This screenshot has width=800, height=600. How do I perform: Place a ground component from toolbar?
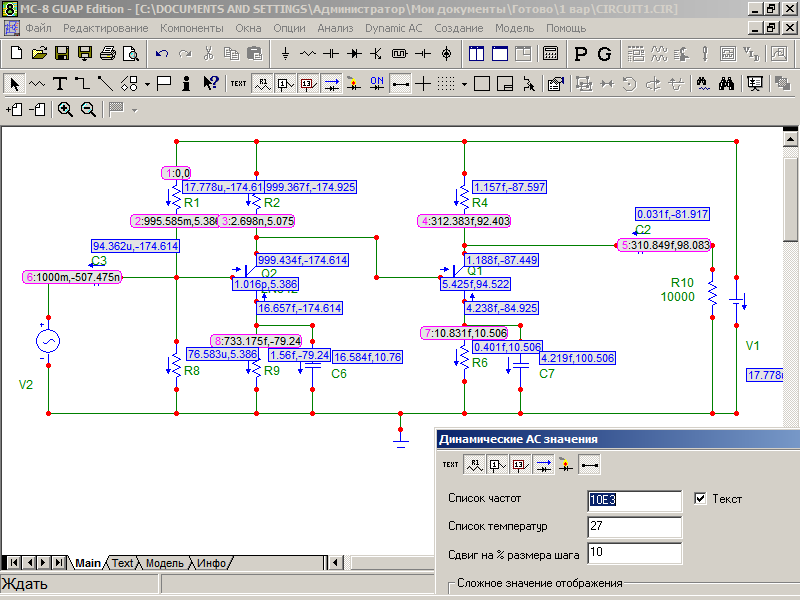click(x=286, y=52)
